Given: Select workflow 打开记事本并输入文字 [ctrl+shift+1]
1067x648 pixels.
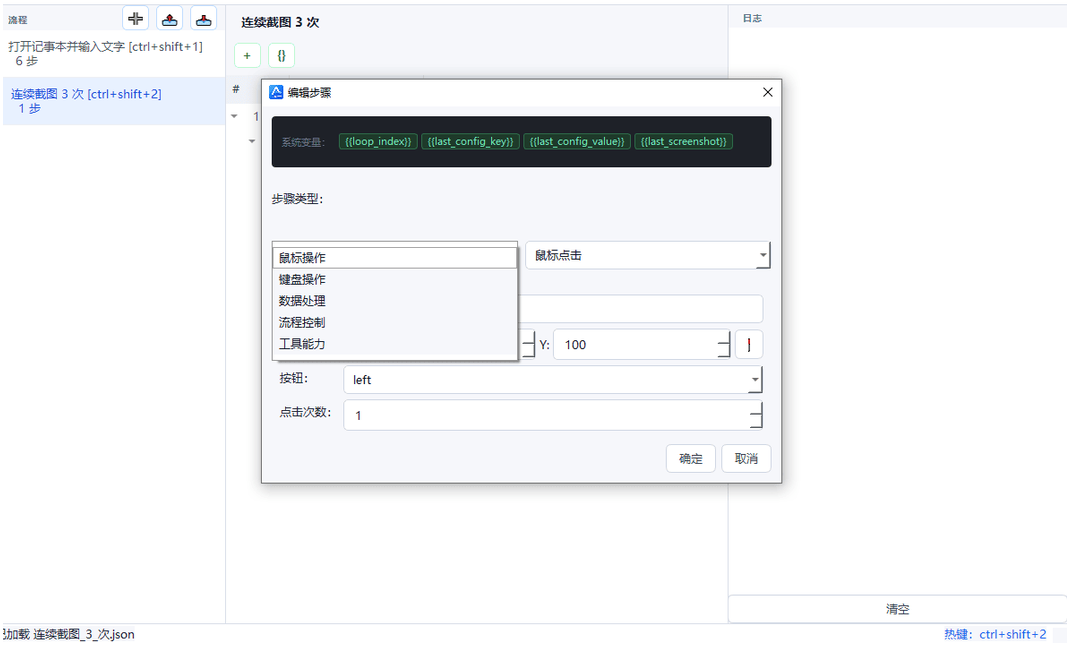Looking at the screenshot, I should pos(114,54).
